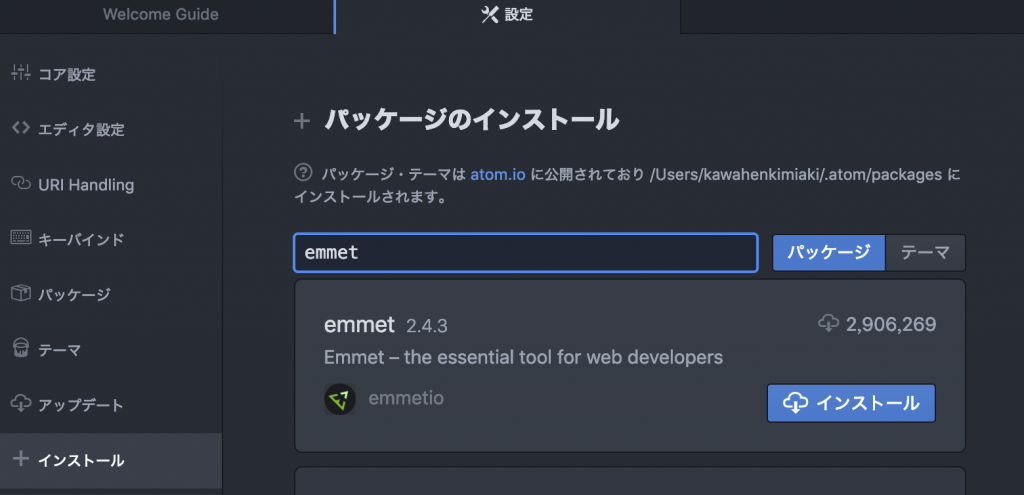Viewport: 1024px width, 495px height.
Task: Click the tools icon in the 設定 tab
Action: tap(490, 15)
